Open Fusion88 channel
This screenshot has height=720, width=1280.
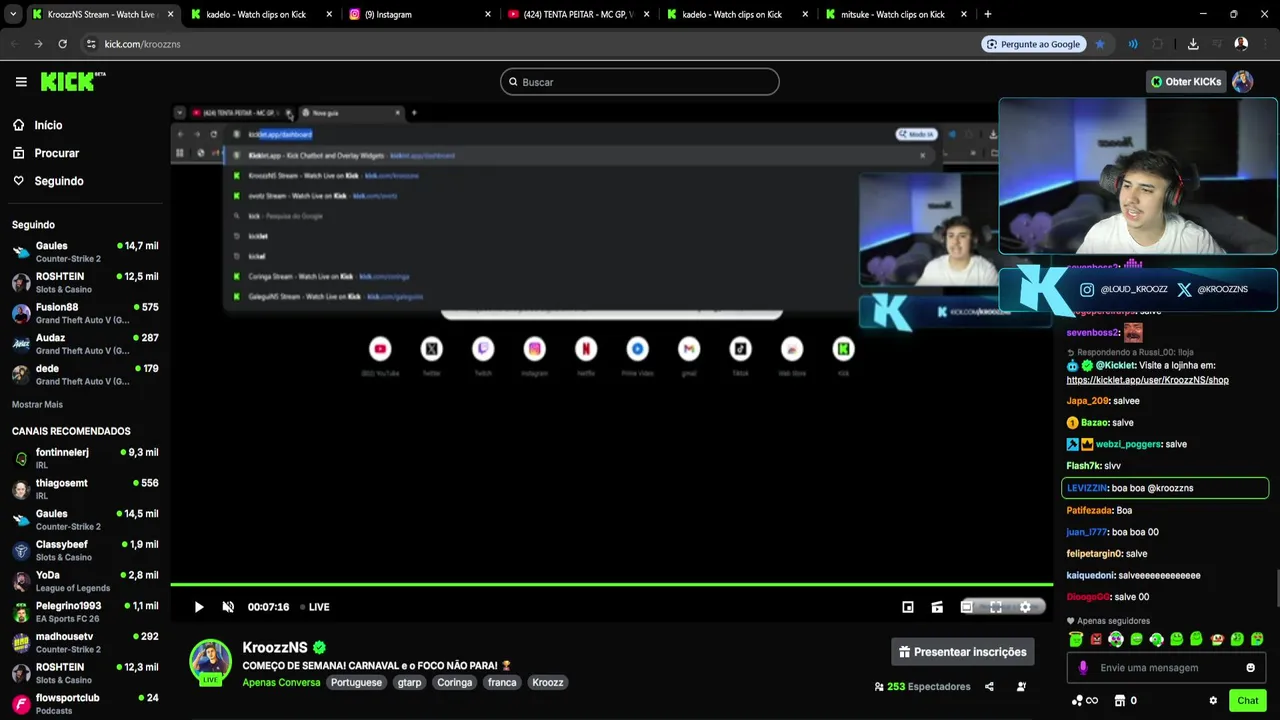pos(85,313)
